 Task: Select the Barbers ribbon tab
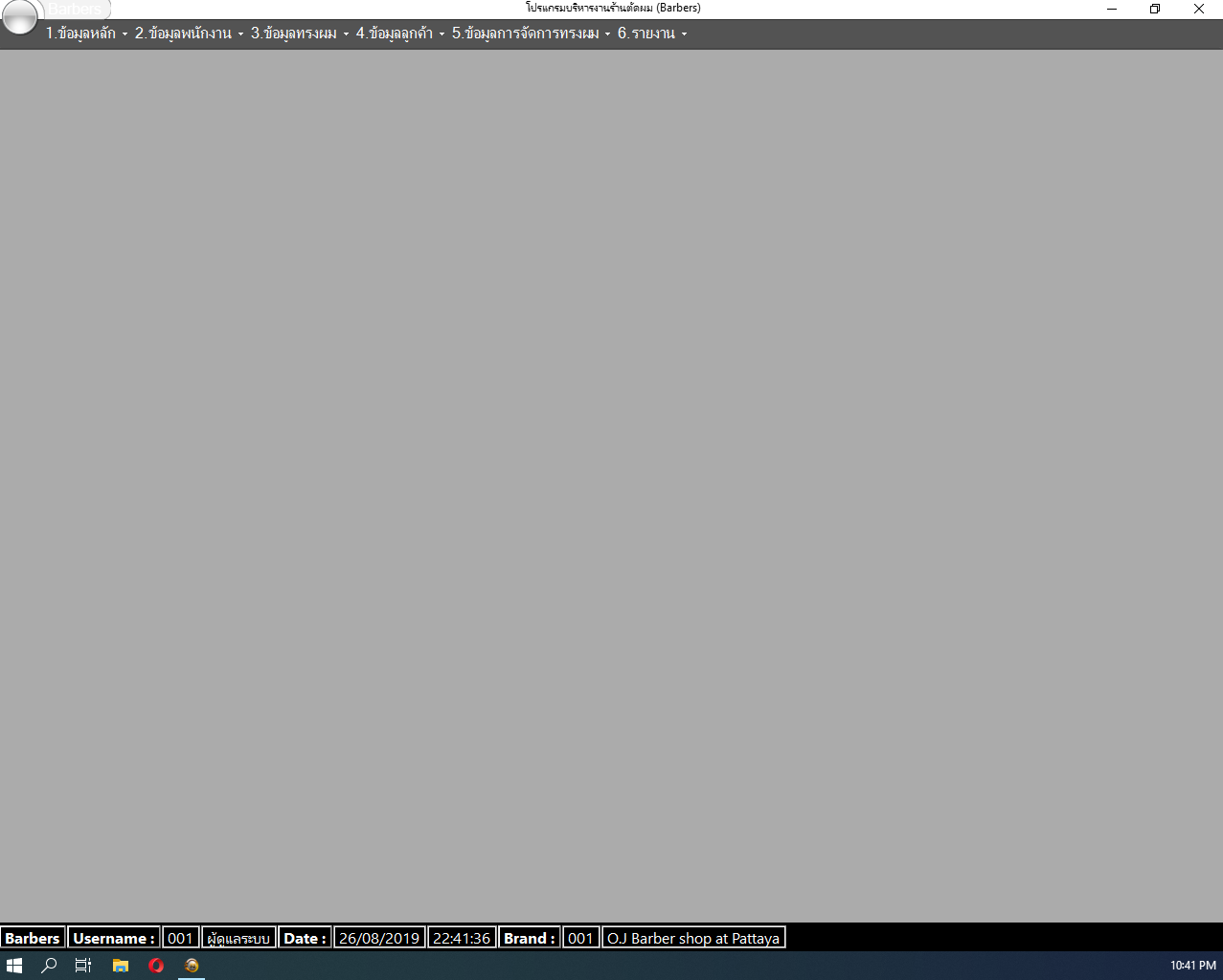tap(77, 10)
